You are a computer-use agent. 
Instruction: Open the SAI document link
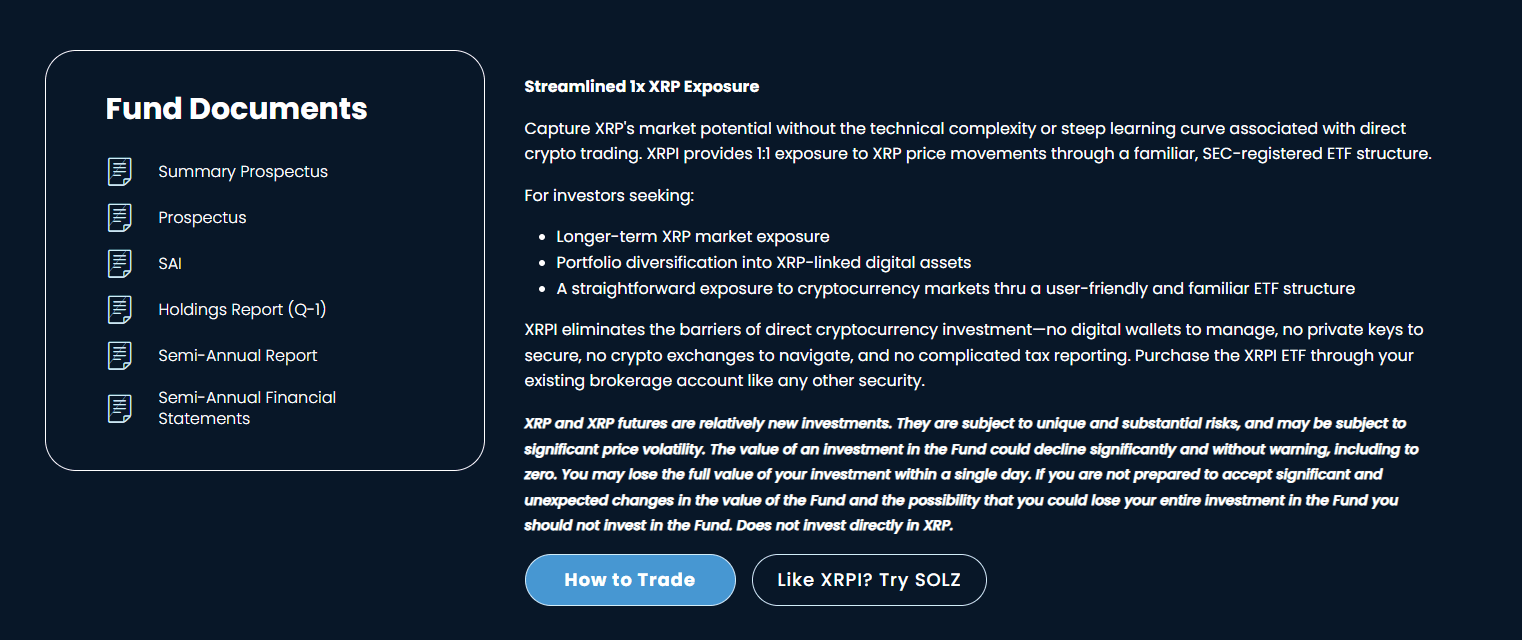pos(169,263)
